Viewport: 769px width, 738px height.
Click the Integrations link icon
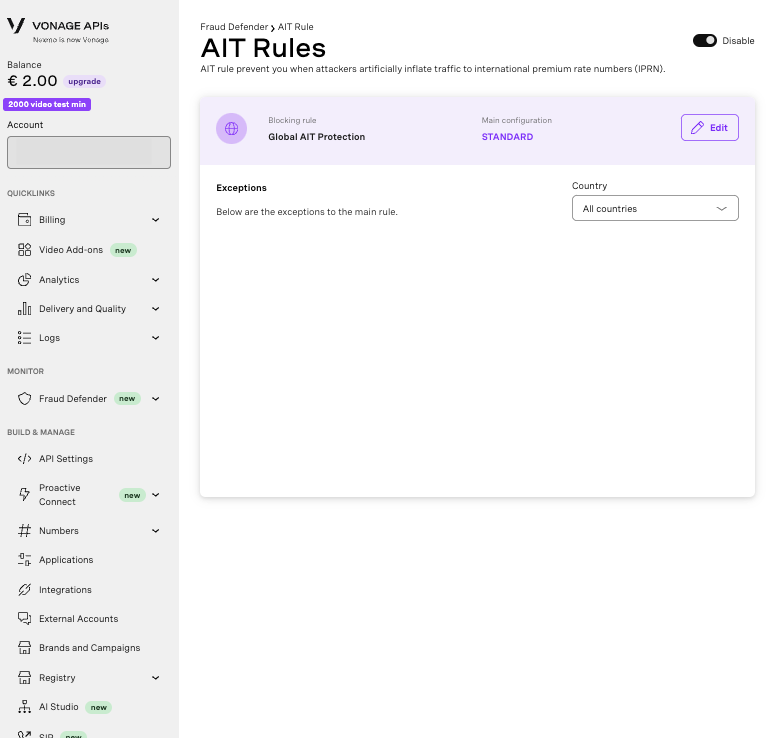tap(25, 589)
